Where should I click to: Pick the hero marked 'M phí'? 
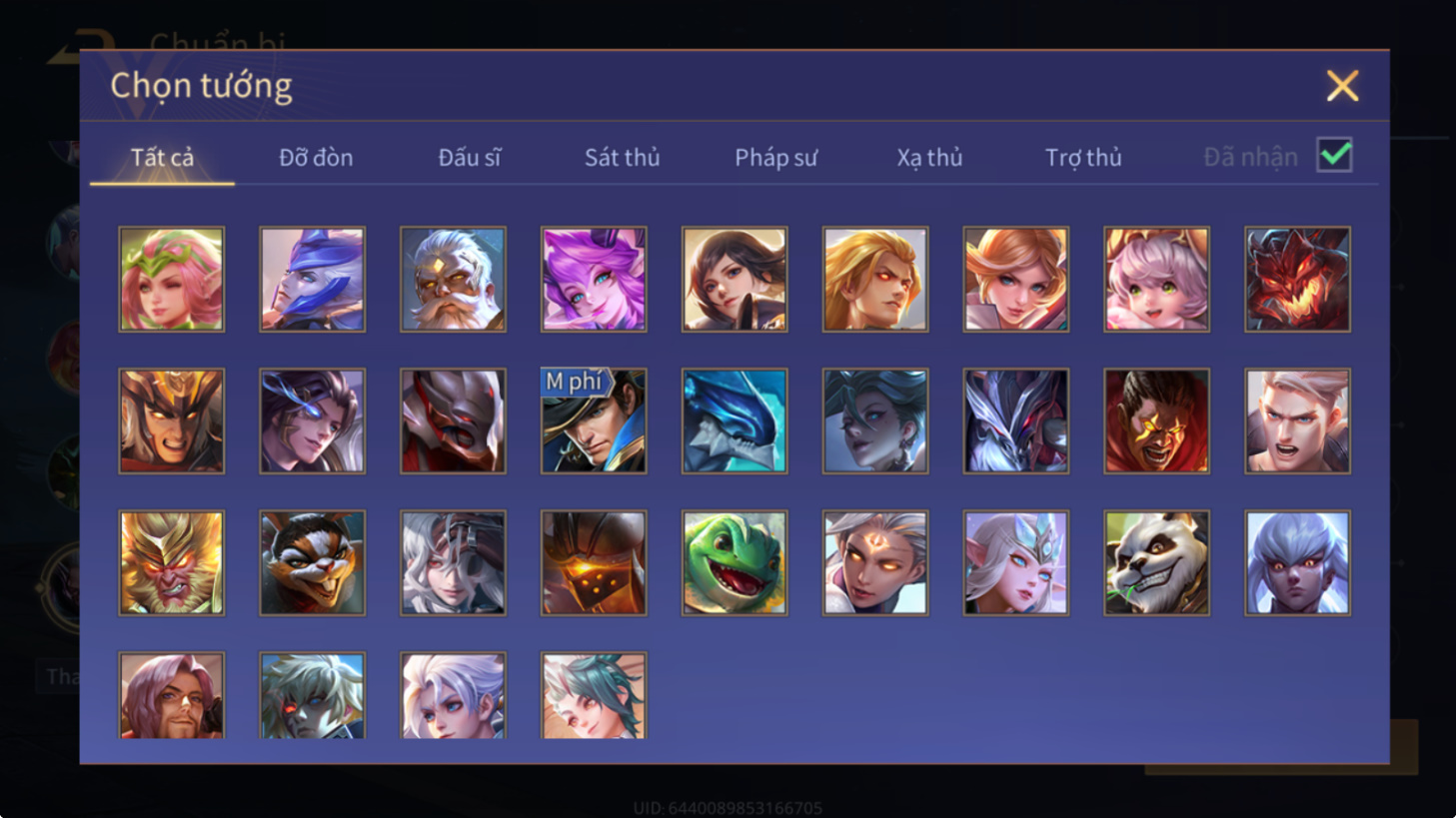pos(594,420)
